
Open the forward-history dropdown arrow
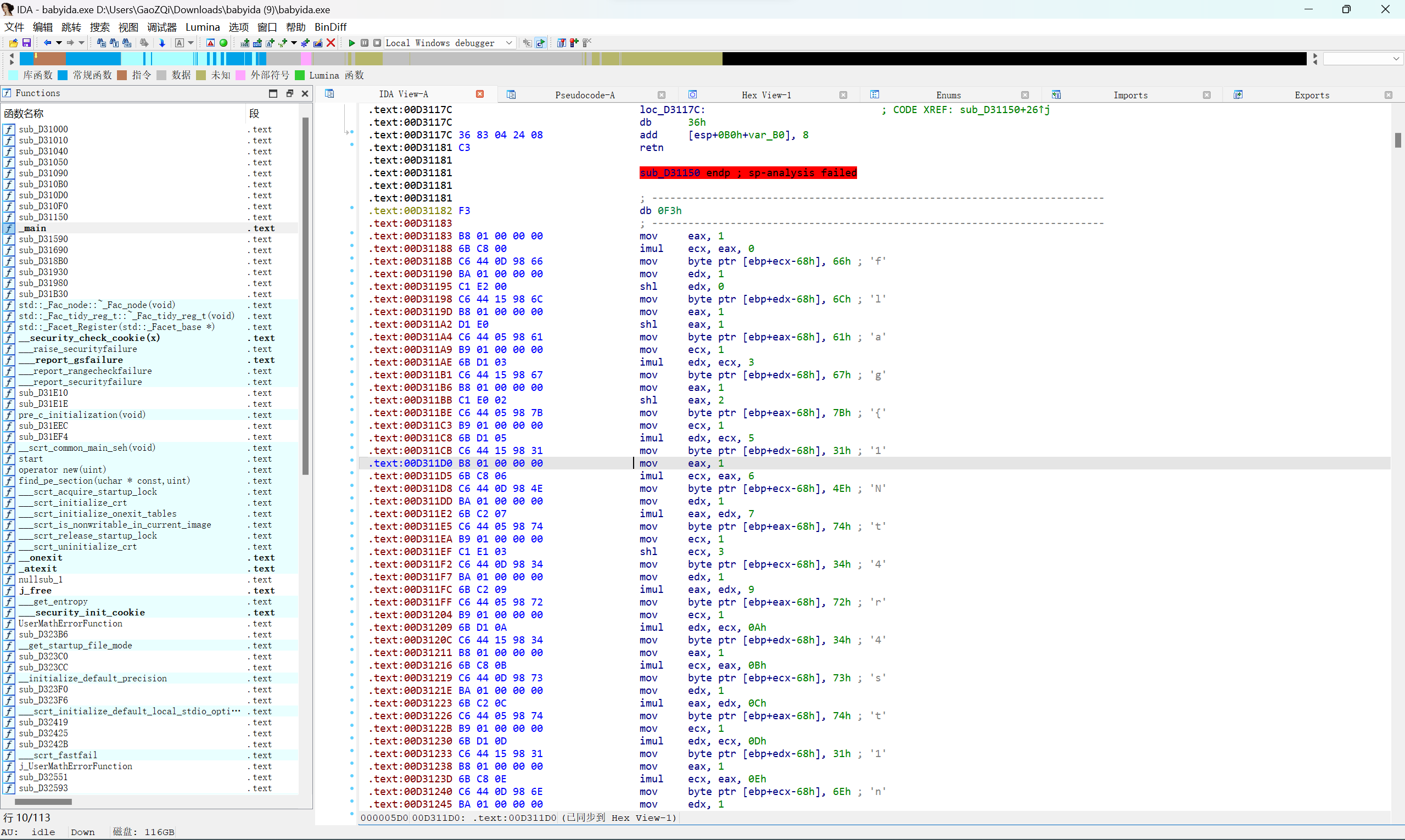click(81, 43)
